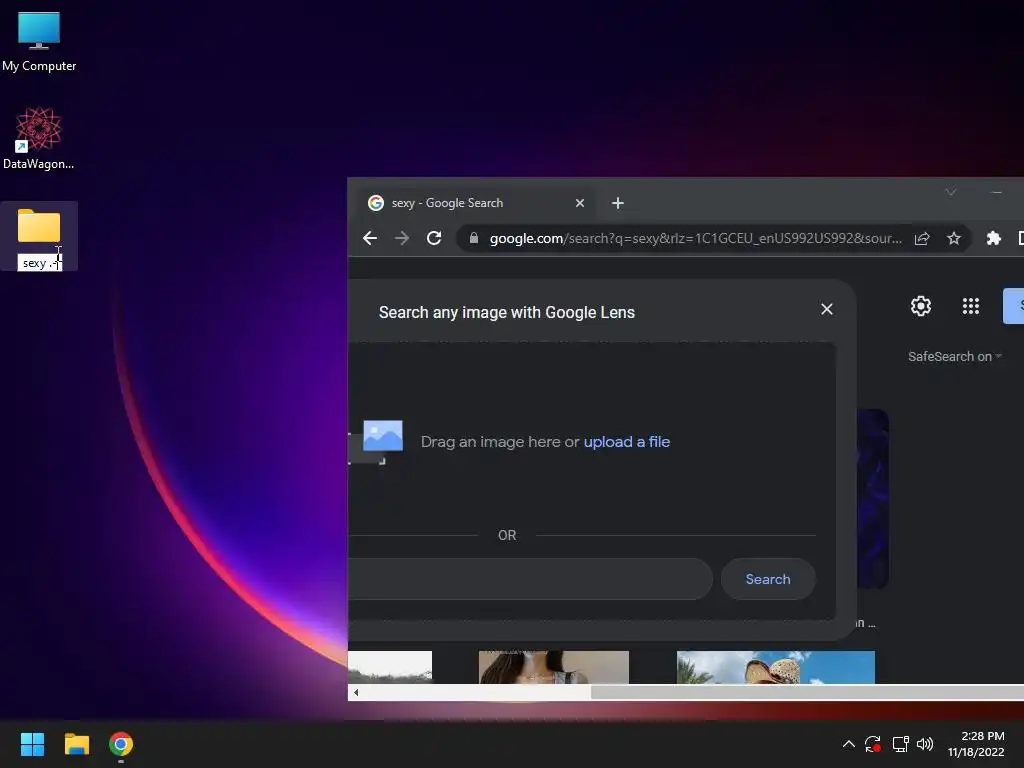Share this page icon

coord(922,238)
